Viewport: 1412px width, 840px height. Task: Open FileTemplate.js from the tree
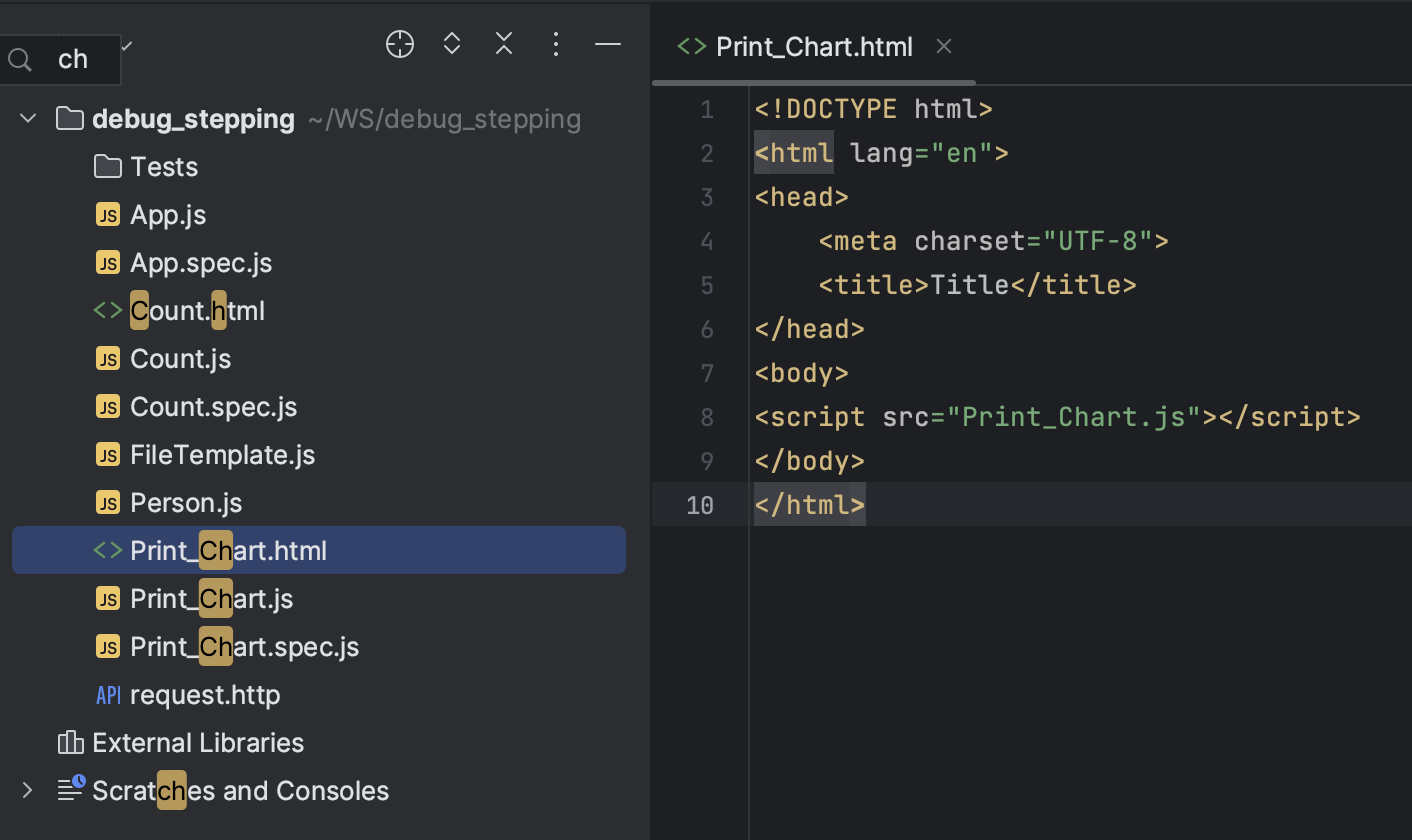[x=222, y=454]
